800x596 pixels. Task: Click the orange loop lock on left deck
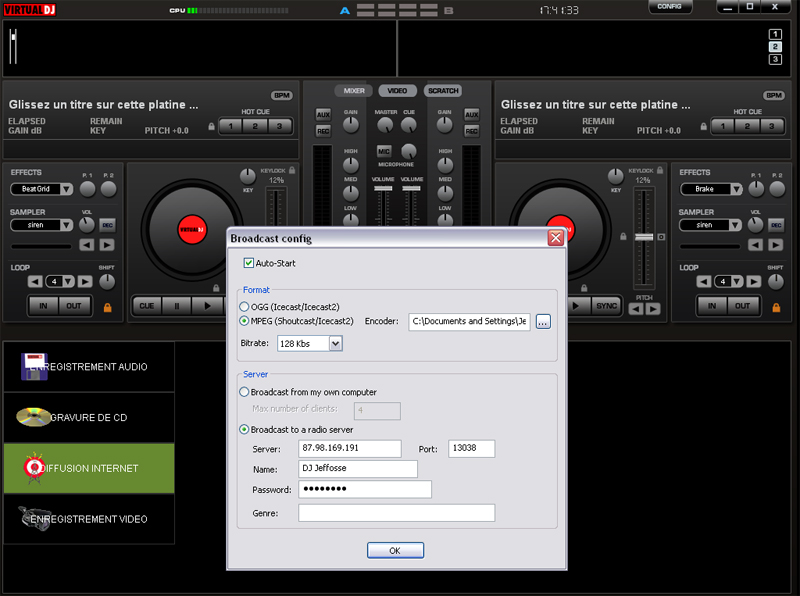108,307
